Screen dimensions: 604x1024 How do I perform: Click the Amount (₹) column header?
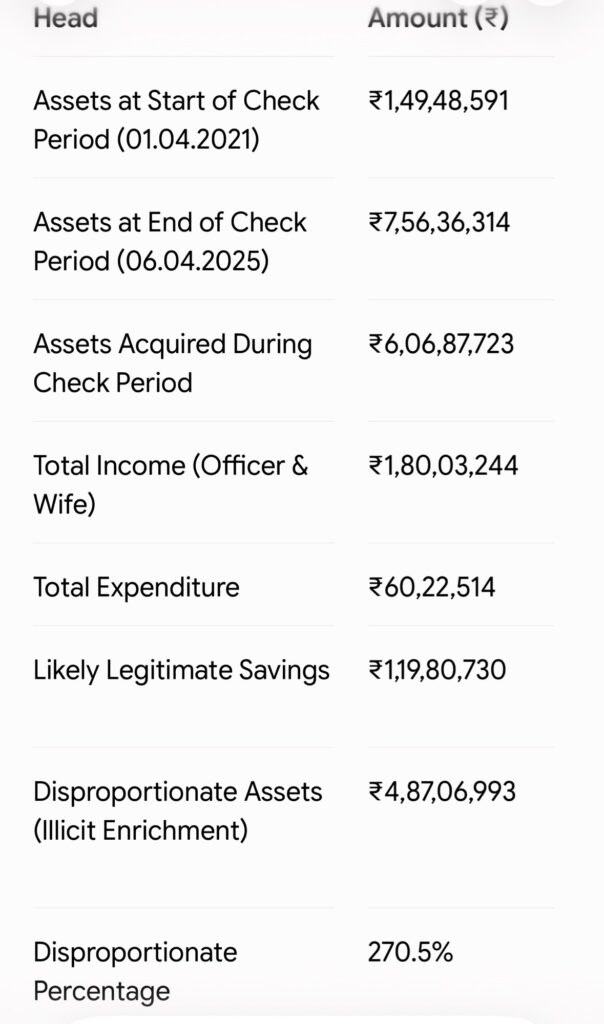[x=438, y=18]
